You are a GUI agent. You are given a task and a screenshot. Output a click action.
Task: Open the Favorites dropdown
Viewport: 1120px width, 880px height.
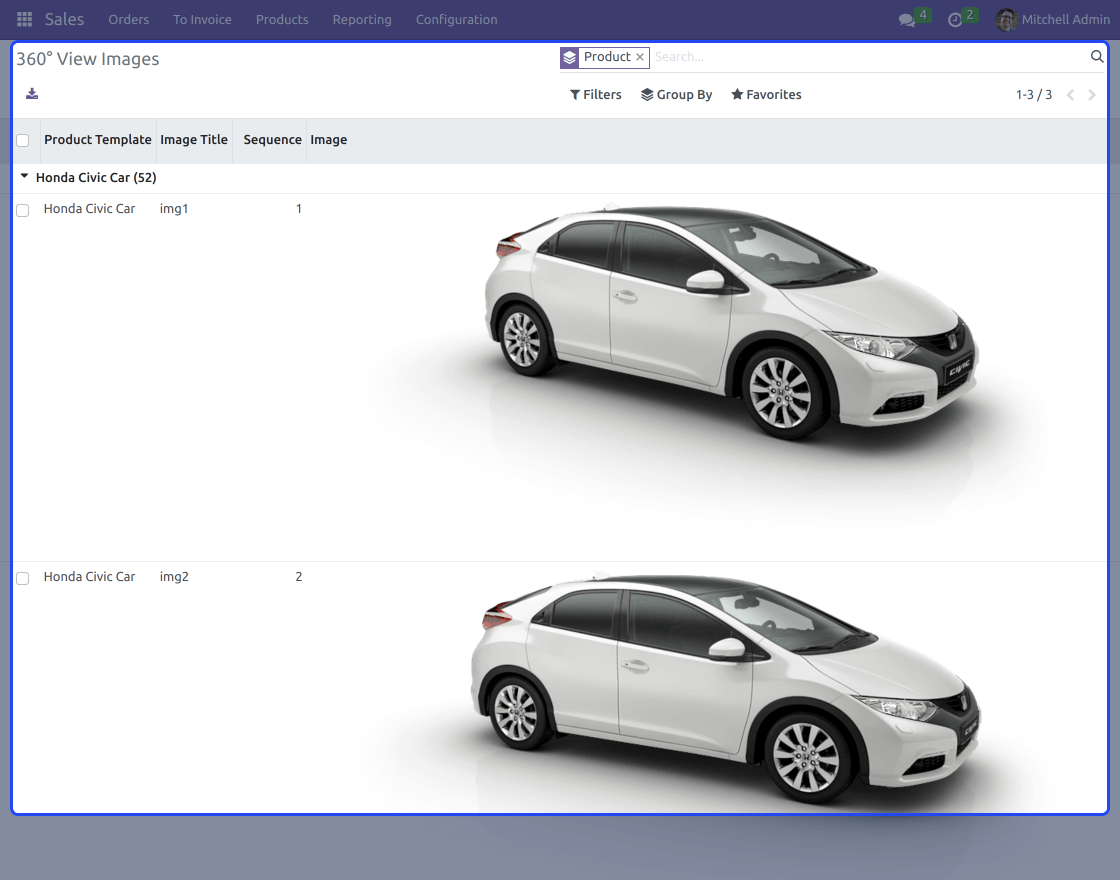click(x=766, y=94)
